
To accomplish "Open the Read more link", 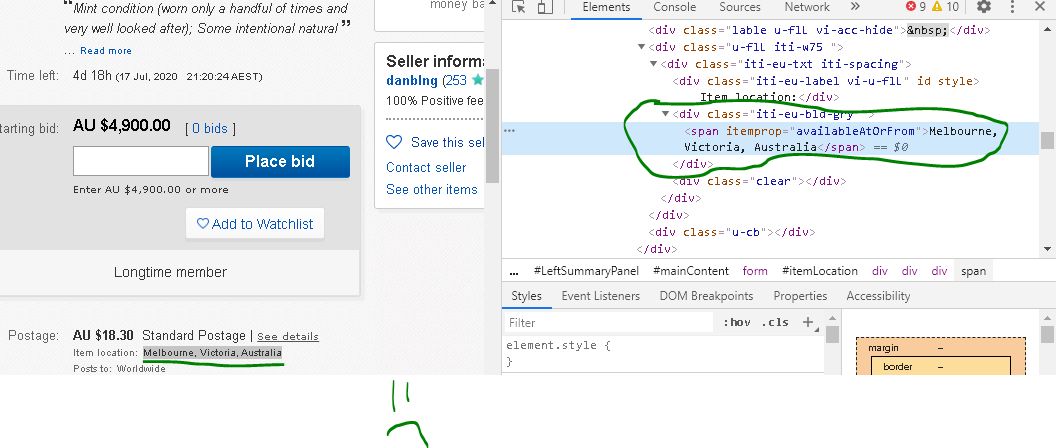I will 106,51.
